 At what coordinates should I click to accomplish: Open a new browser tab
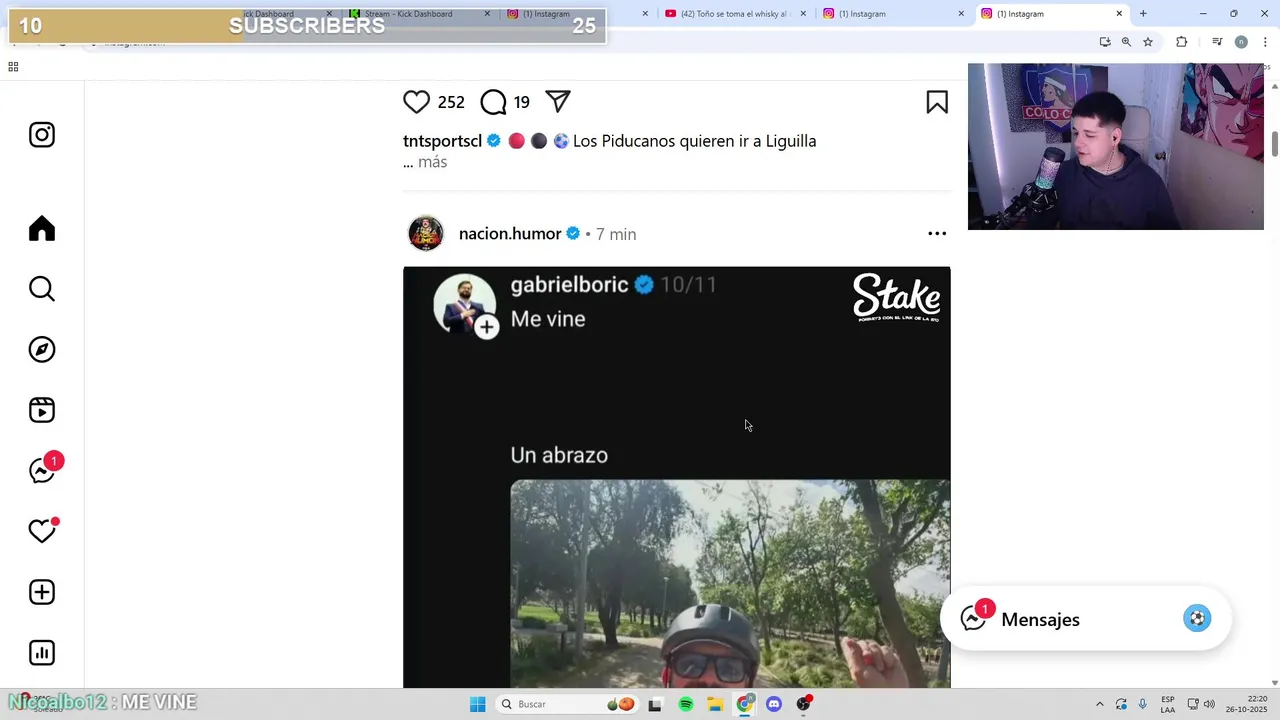click(x=1143, y=14)
